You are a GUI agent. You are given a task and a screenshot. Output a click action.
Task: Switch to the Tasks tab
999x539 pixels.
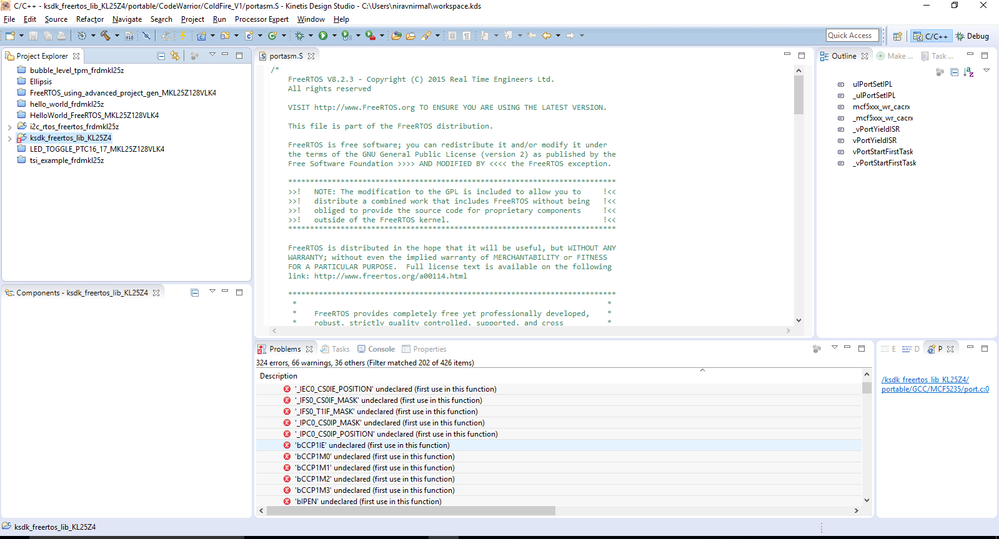click(335, 349)
